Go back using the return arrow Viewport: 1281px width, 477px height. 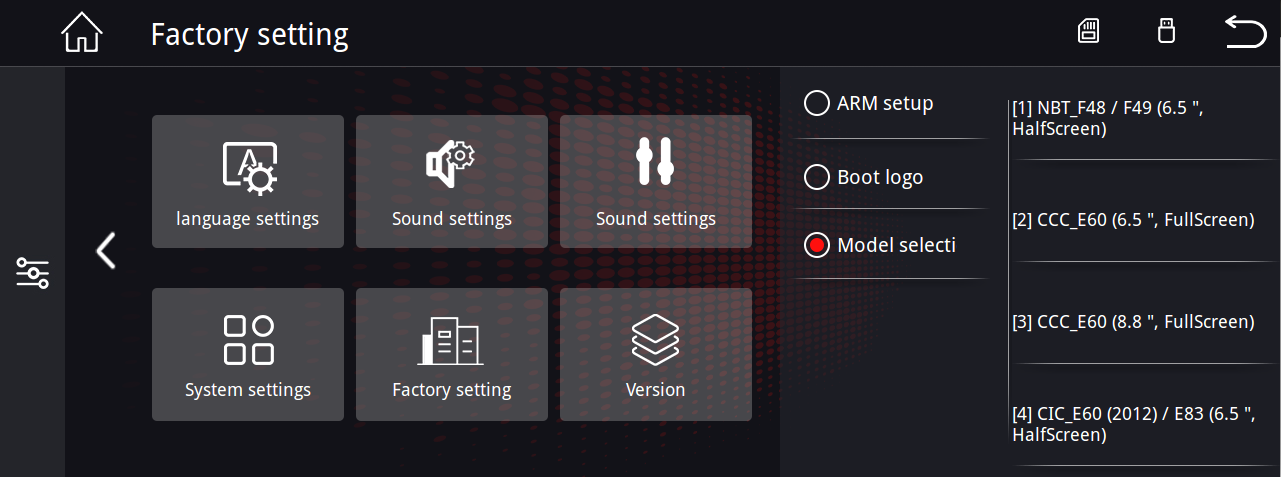(x=1245, y=32)
